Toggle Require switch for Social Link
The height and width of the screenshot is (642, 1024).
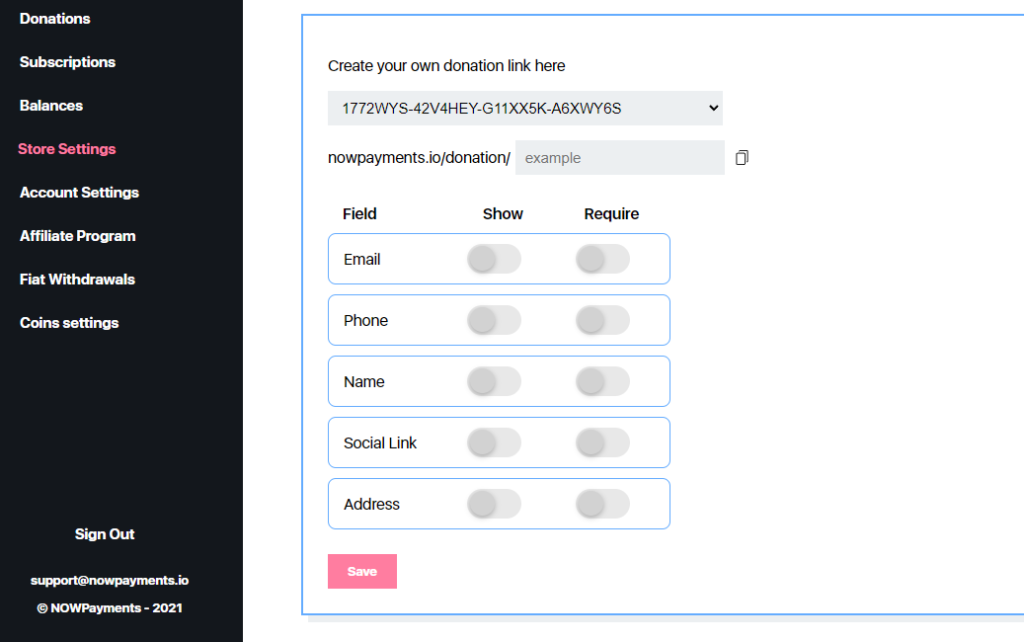(x=603, y=443)
